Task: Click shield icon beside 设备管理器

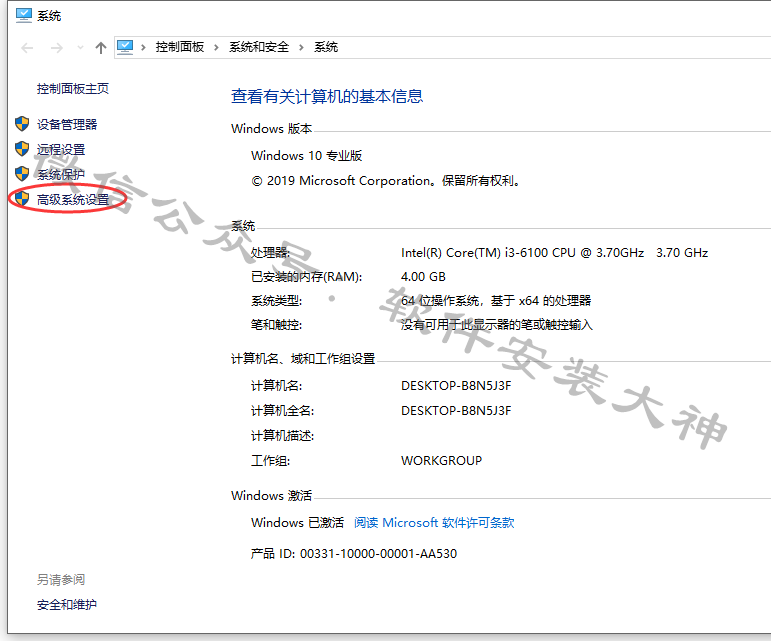Action: click(22, 124)
